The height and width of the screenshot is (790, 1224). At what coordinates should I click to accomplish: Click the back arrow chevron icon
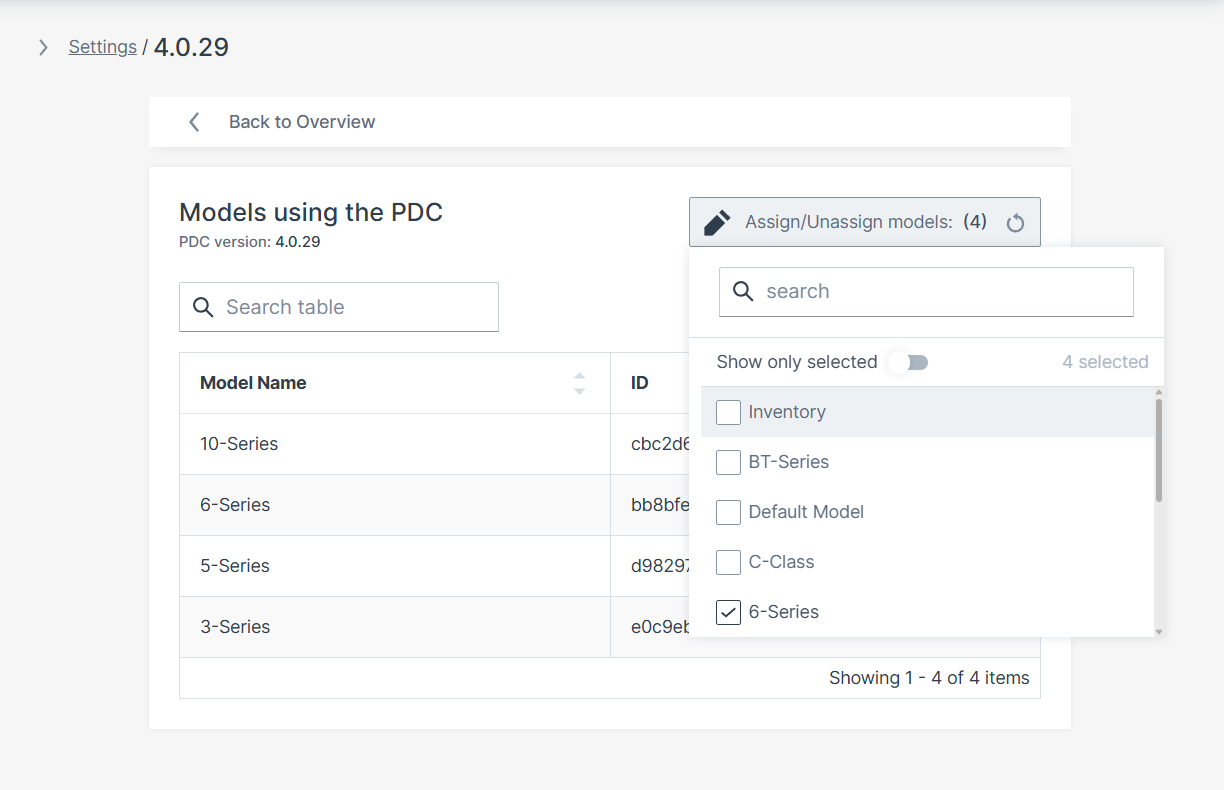point(194,122)
